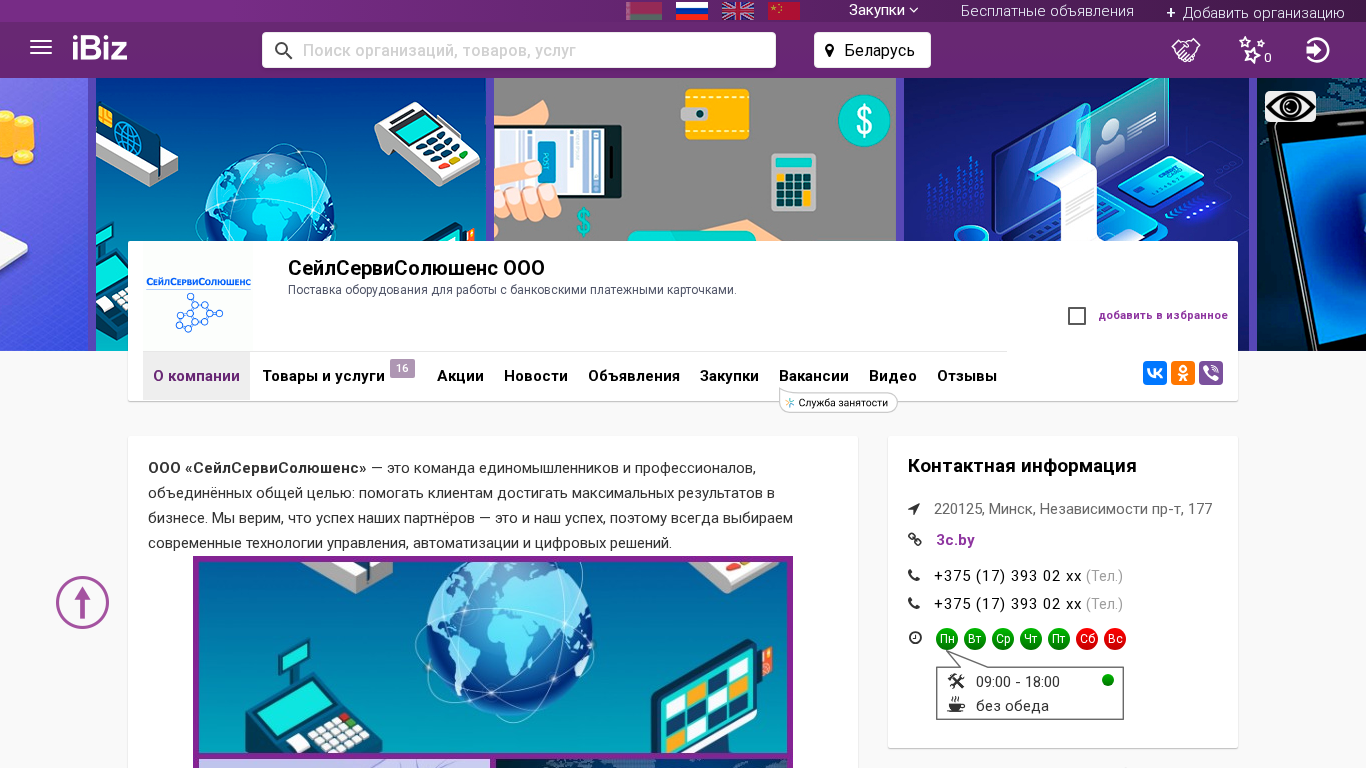Share via VK icon
1366x768 pixels.
[x=1155, y=373]
